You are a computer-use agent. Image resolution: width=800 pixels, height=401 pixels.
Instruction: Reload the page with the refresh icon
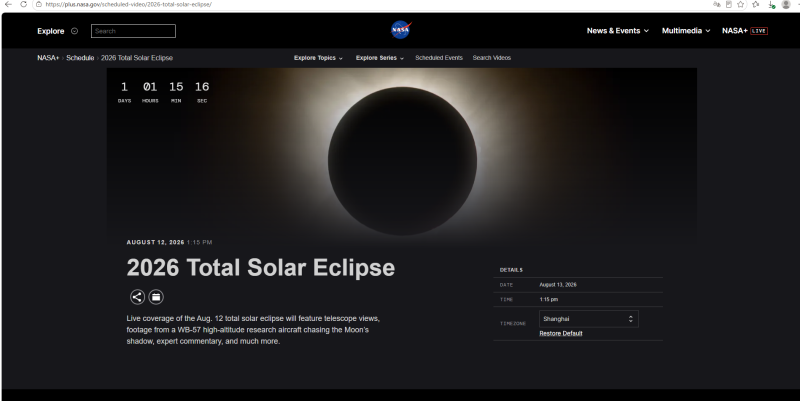click(23, 4)
